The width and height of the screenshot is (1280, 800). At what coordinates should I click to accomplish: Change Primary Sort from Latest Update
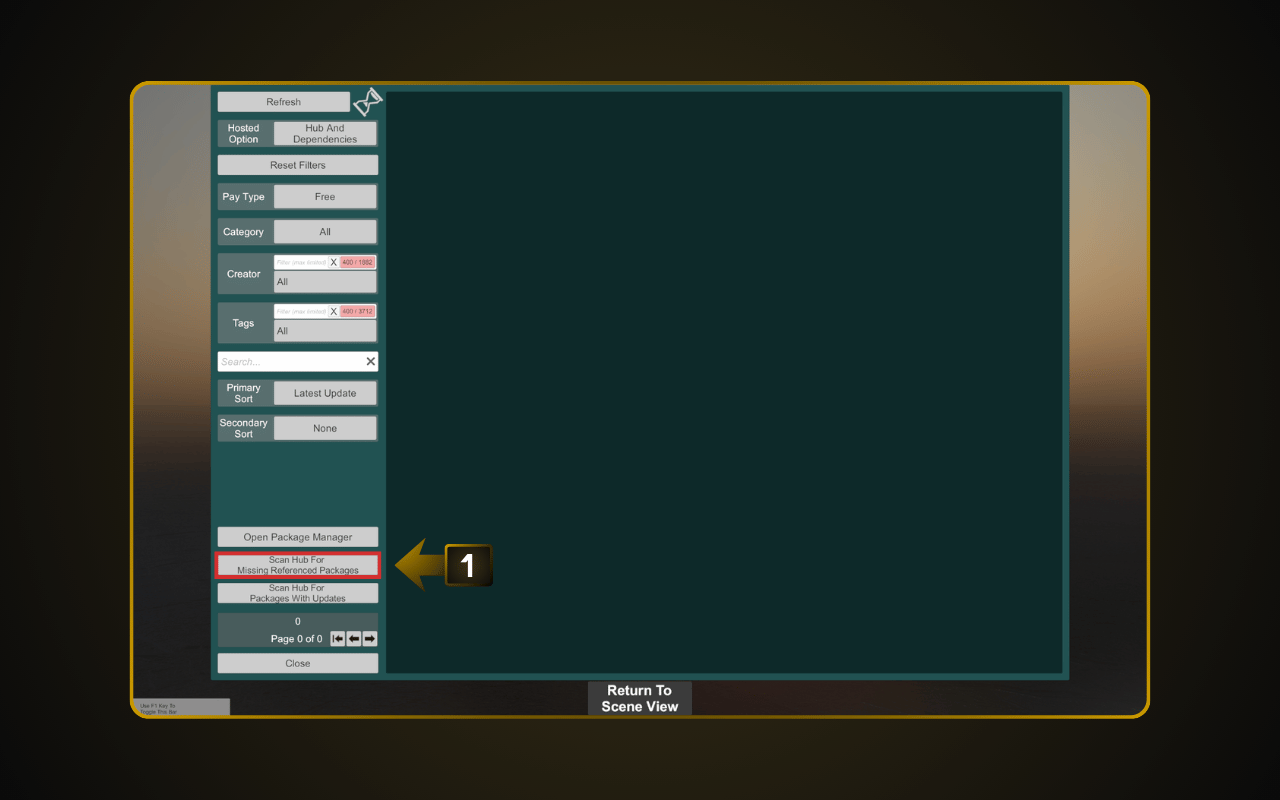325,393
